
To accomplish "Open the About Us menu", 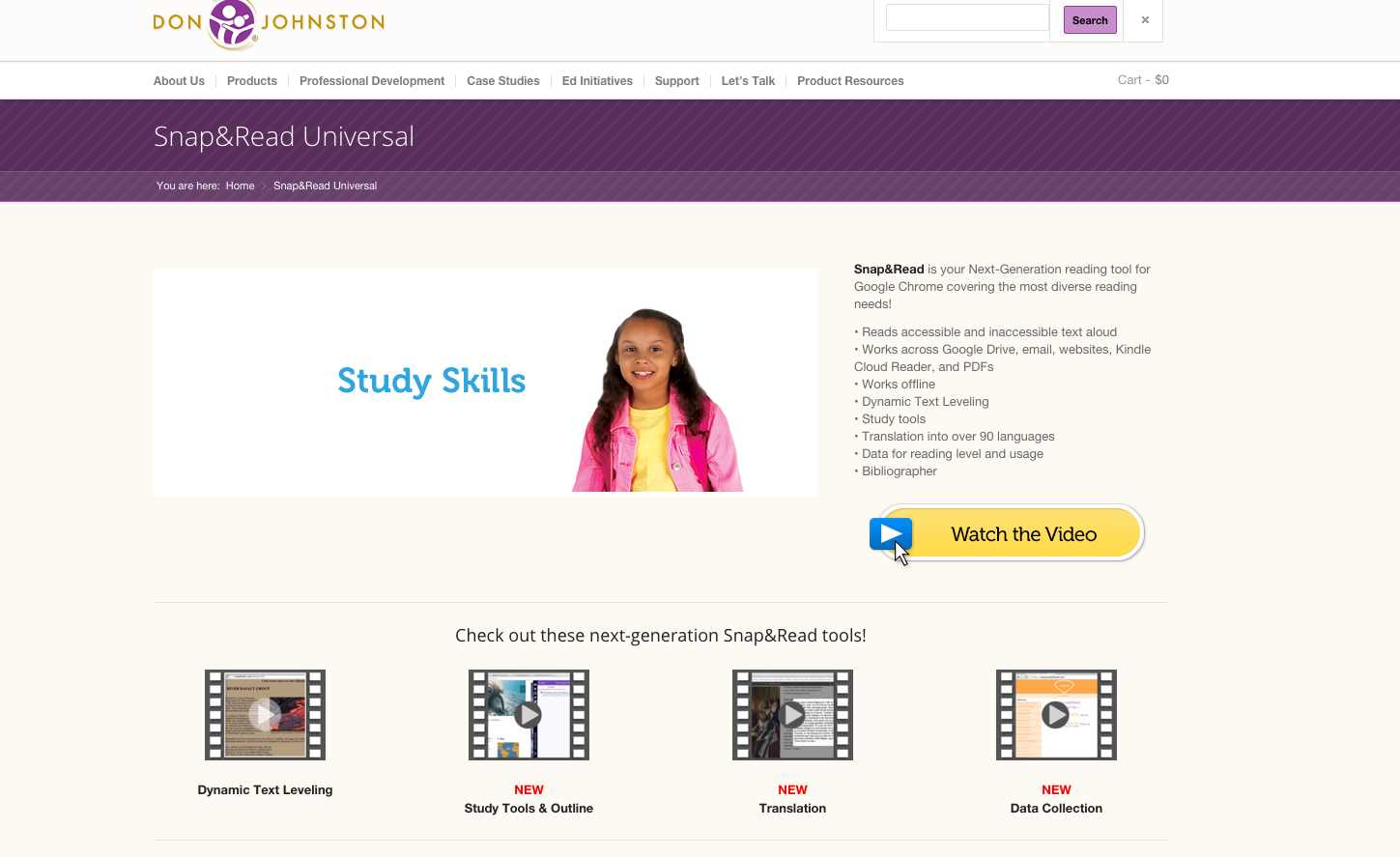I will (179, 81).
